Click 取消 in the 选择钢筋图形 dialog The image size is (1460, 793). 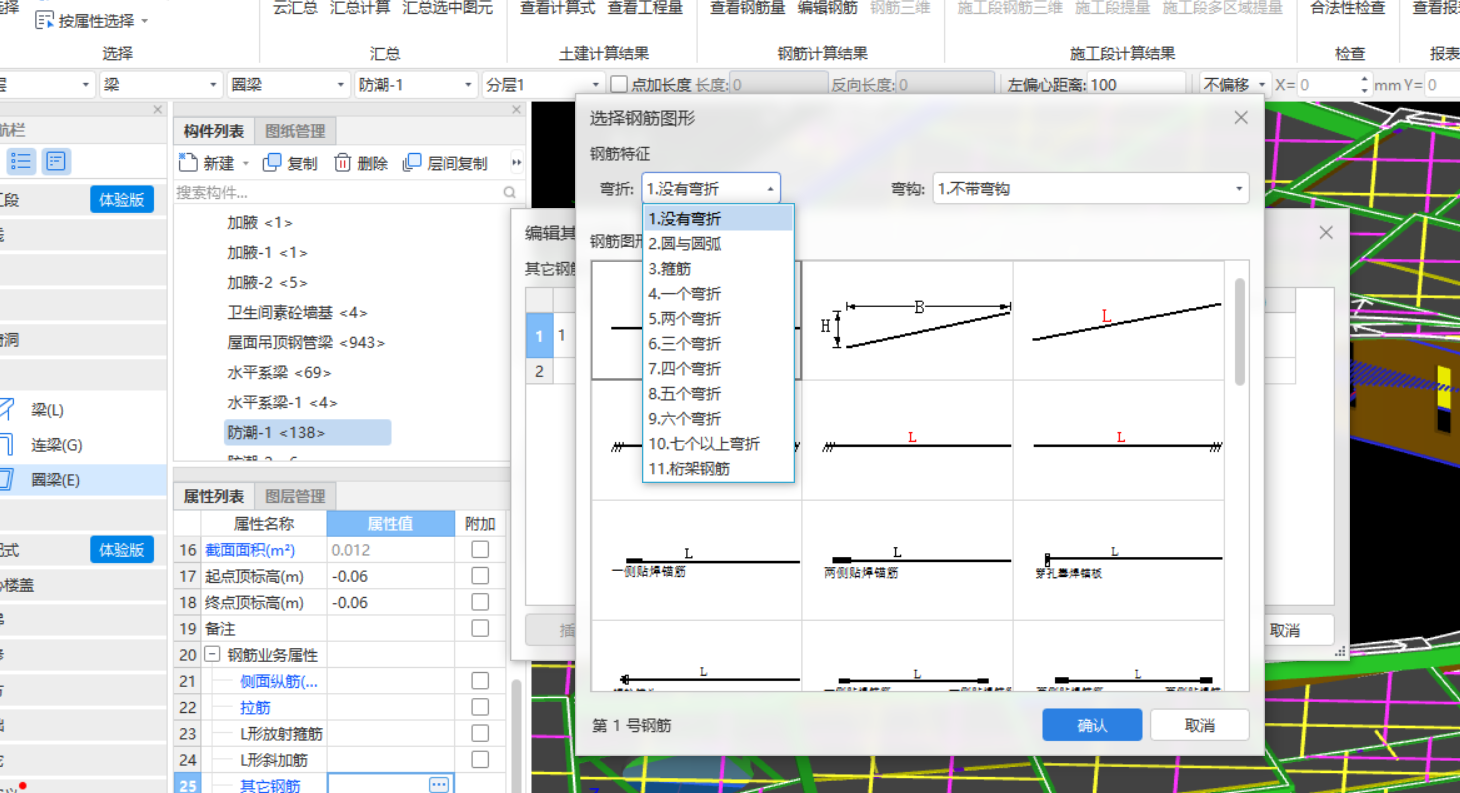pos(1200,725)
